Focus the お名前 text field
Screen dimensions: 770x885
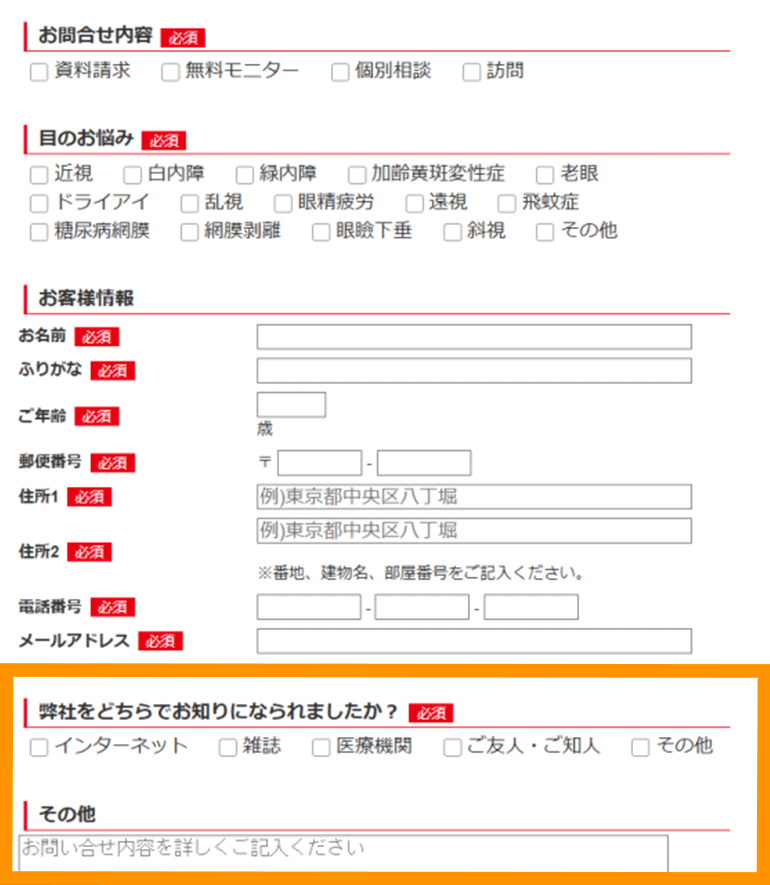[x=474, y=337]
